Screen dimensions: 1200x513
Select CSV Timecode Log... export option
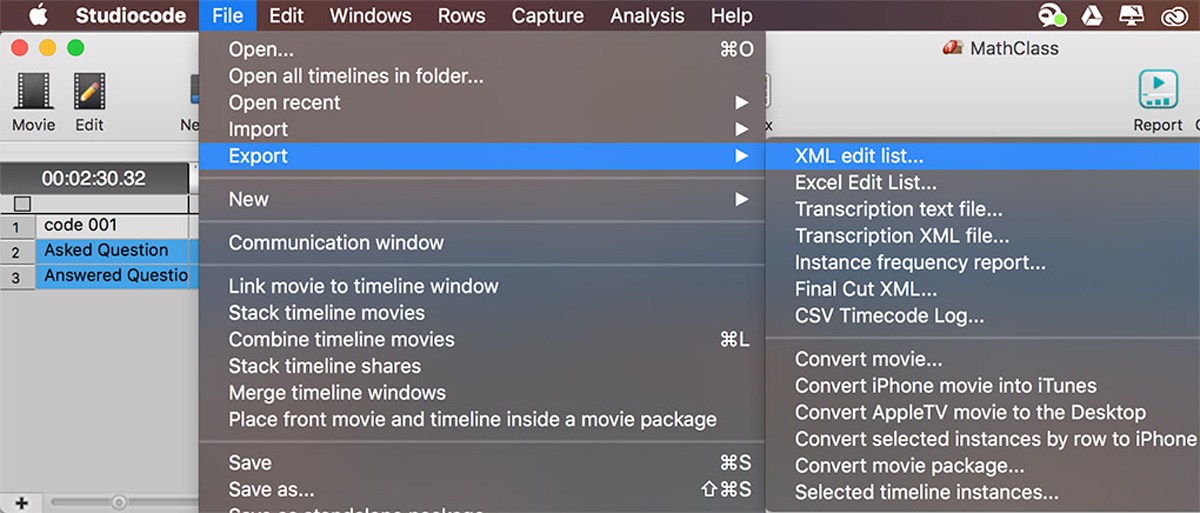982,316
